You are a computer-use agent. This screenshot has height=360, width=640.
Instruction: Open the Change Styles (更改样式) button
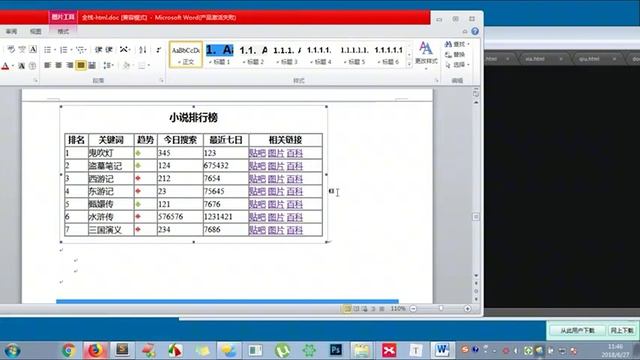[x=426, y=55]
